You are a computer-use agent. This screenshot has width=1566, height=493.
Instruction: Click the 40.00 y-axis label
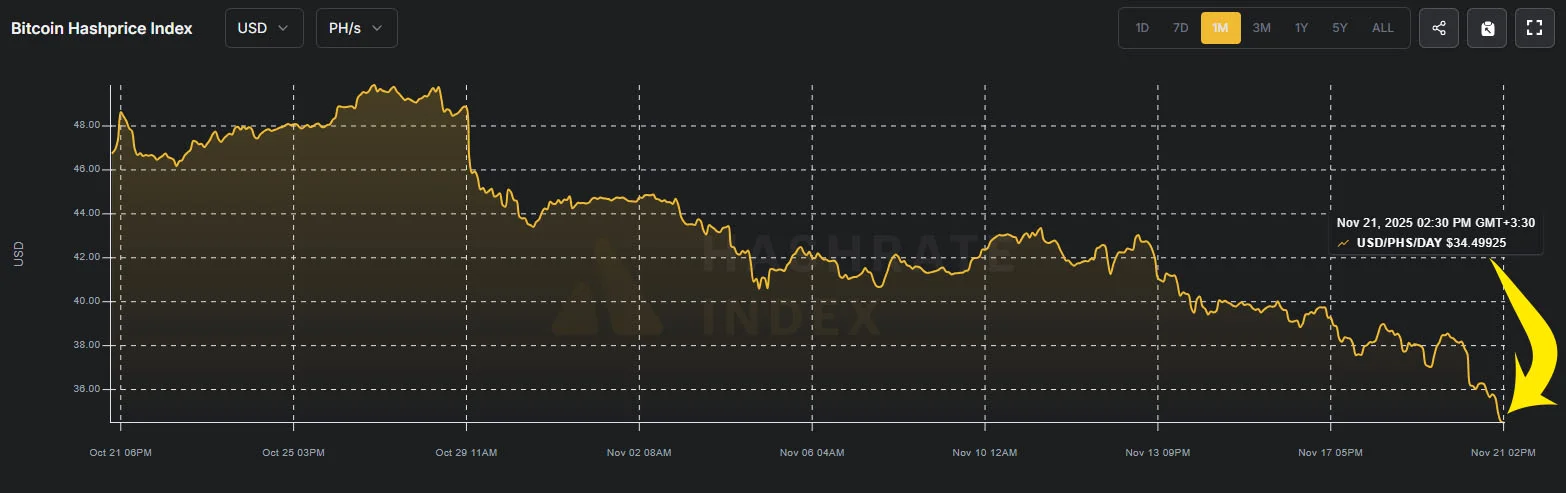click(x=87, y=301)
